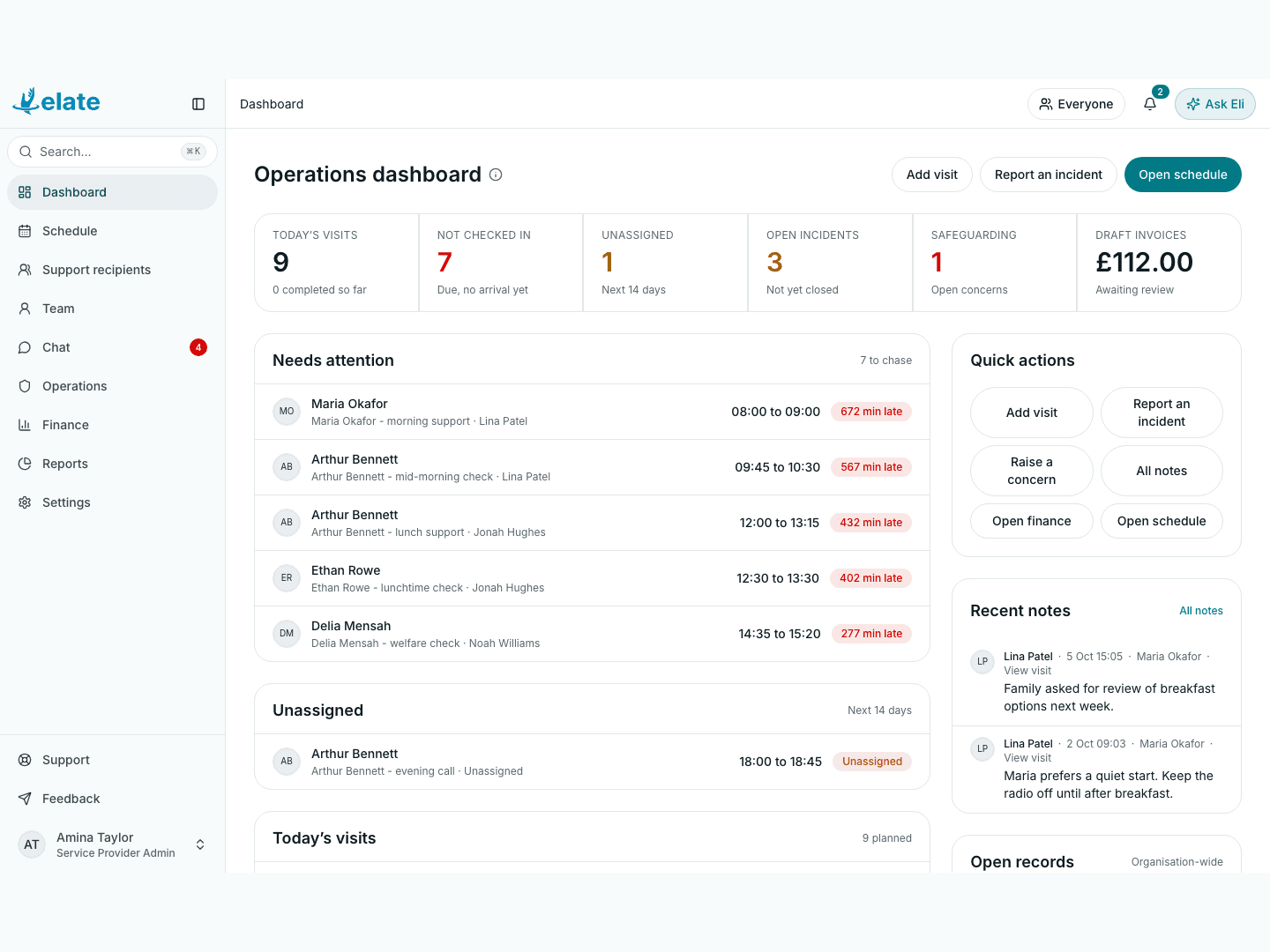
Task: Click Ask Eli button
Action: tap(1214, 104)
